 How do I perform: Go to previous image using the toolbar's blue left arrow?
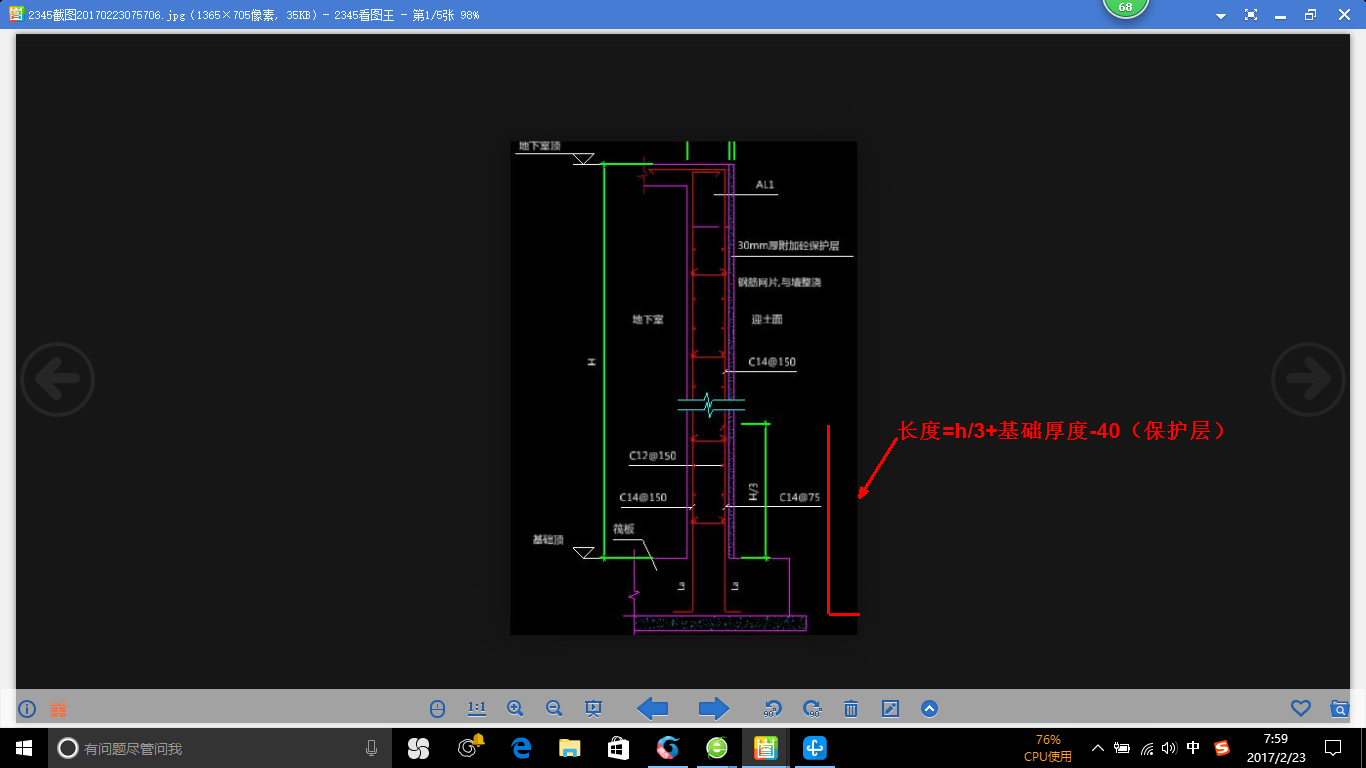coord(653,709)
